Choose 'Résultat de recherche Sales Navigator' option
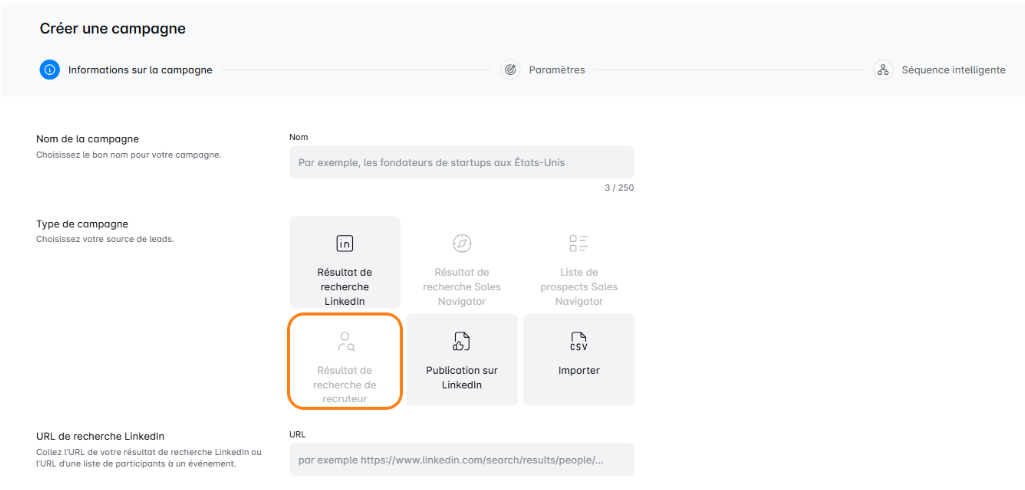The image size is (1025, 490). (x=461, y=286)
